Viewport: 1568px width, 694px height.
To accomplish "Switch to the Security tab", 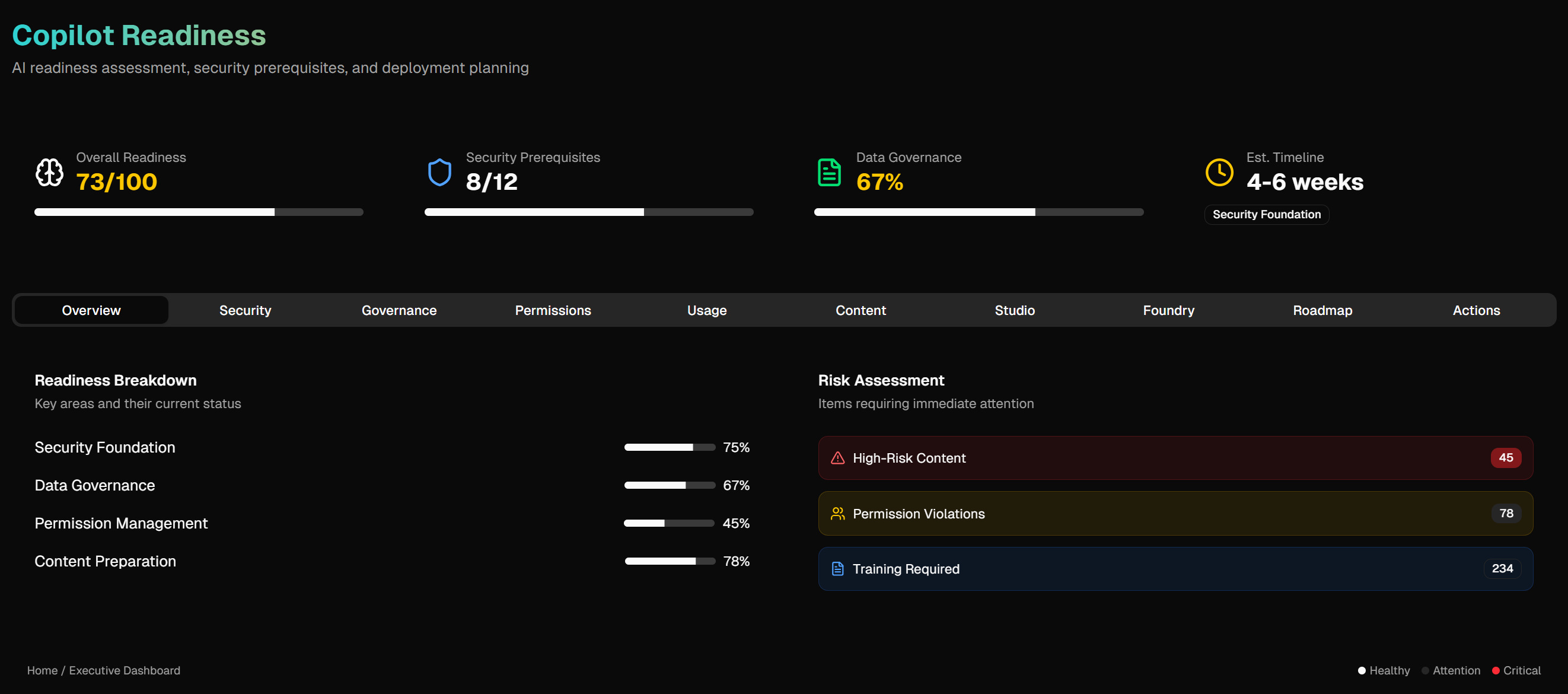I will tap(245, 310).
